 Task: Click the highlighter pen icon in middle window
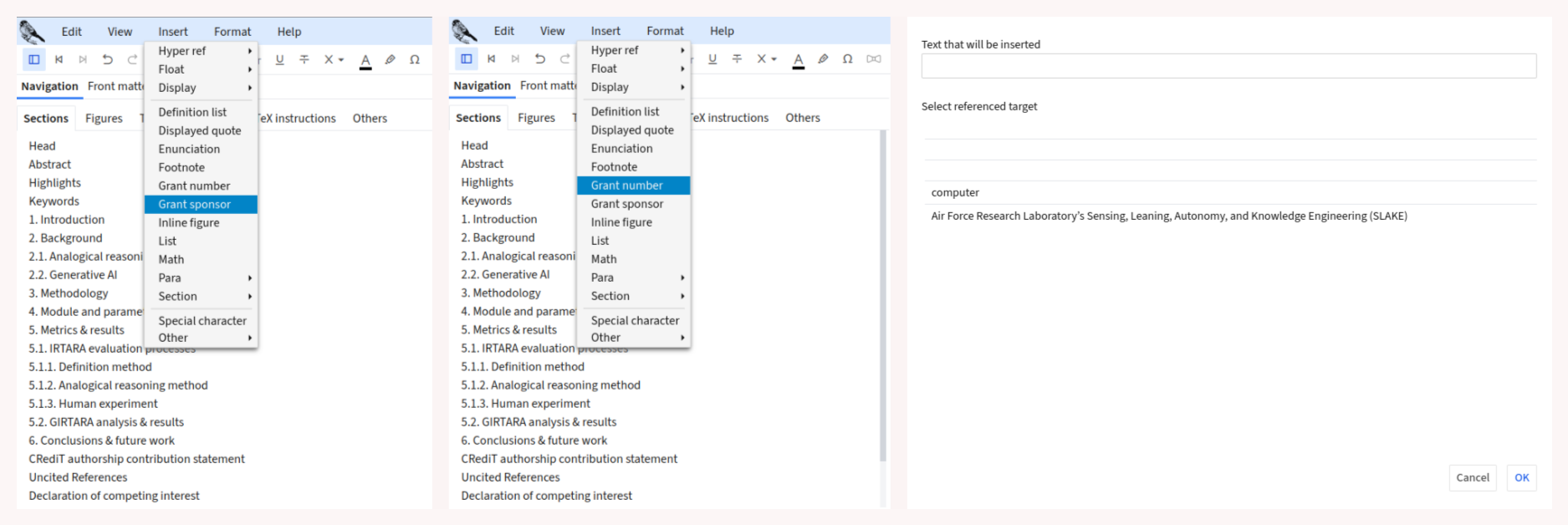(823, 59)
